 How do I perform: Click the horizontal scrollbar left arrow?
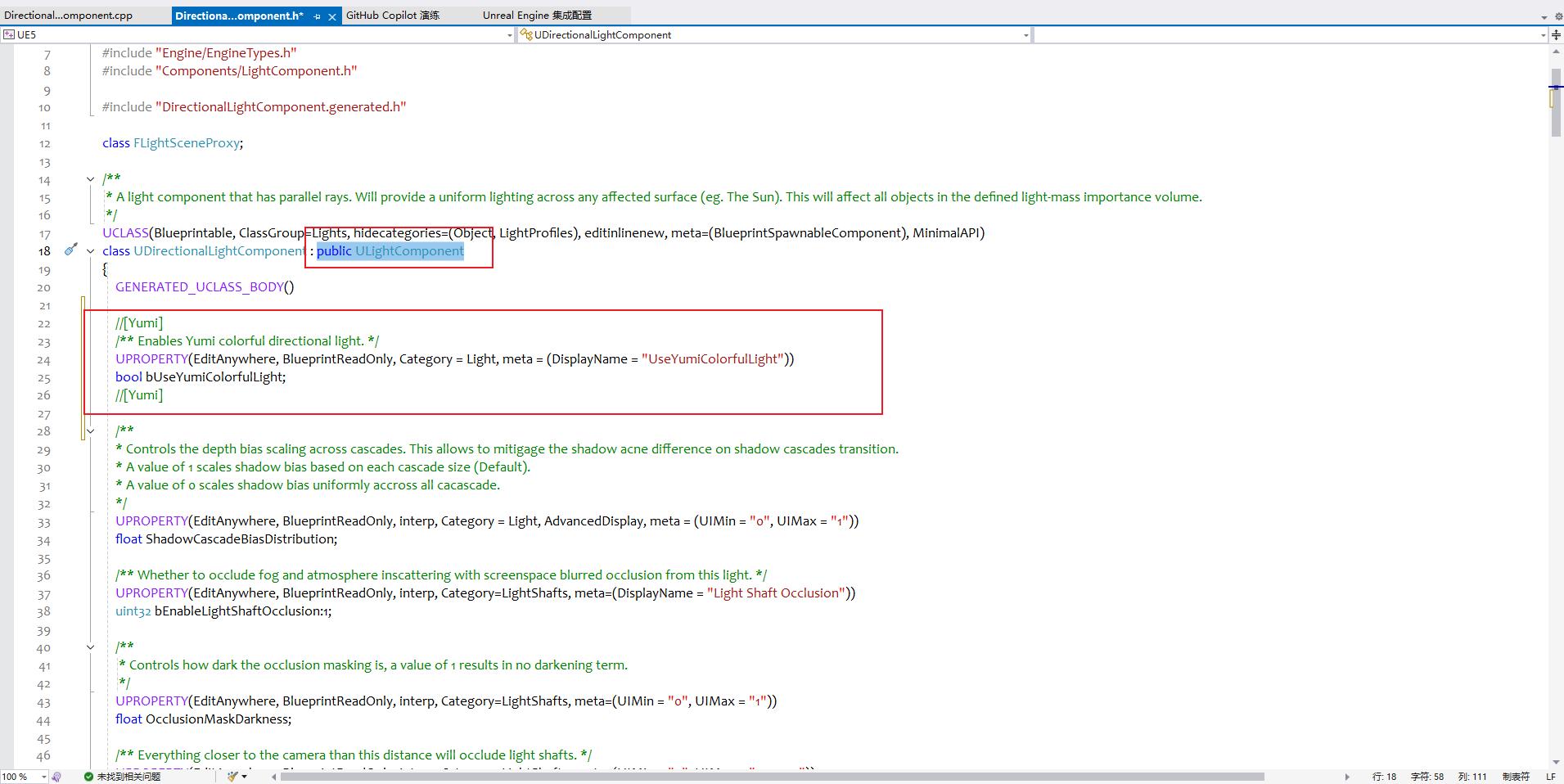click(273, 777)
